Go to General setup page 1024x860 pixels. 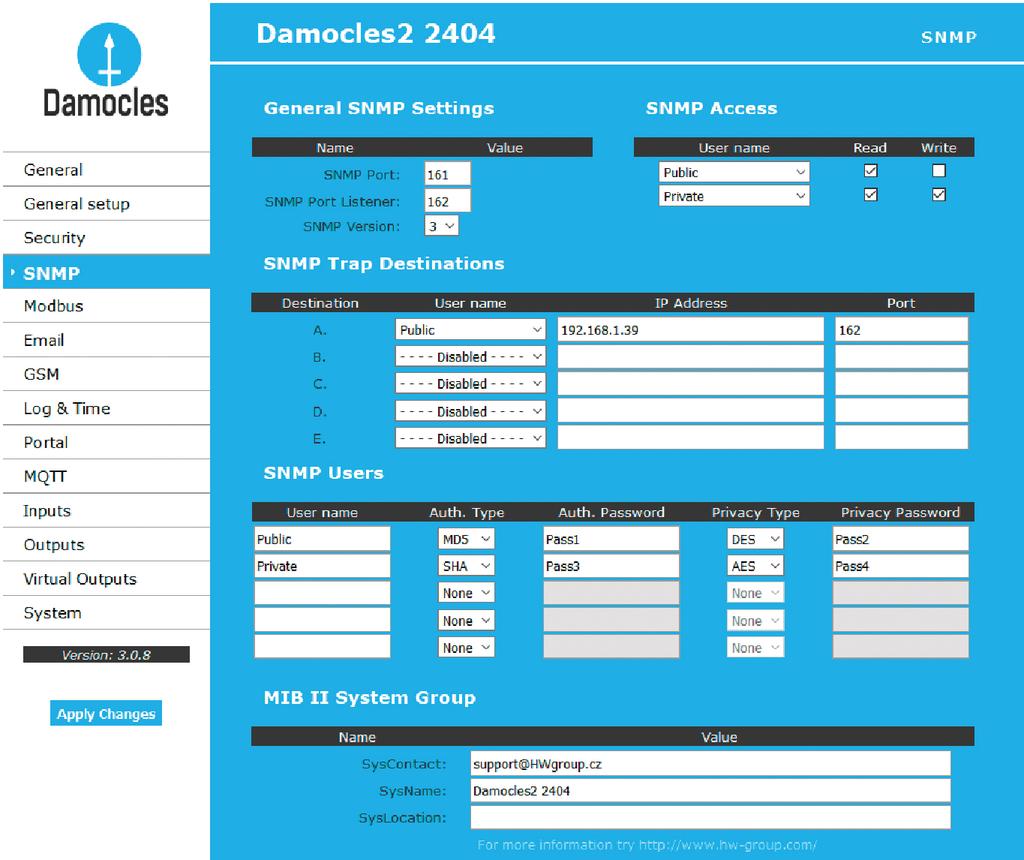[x=106, y=204]
